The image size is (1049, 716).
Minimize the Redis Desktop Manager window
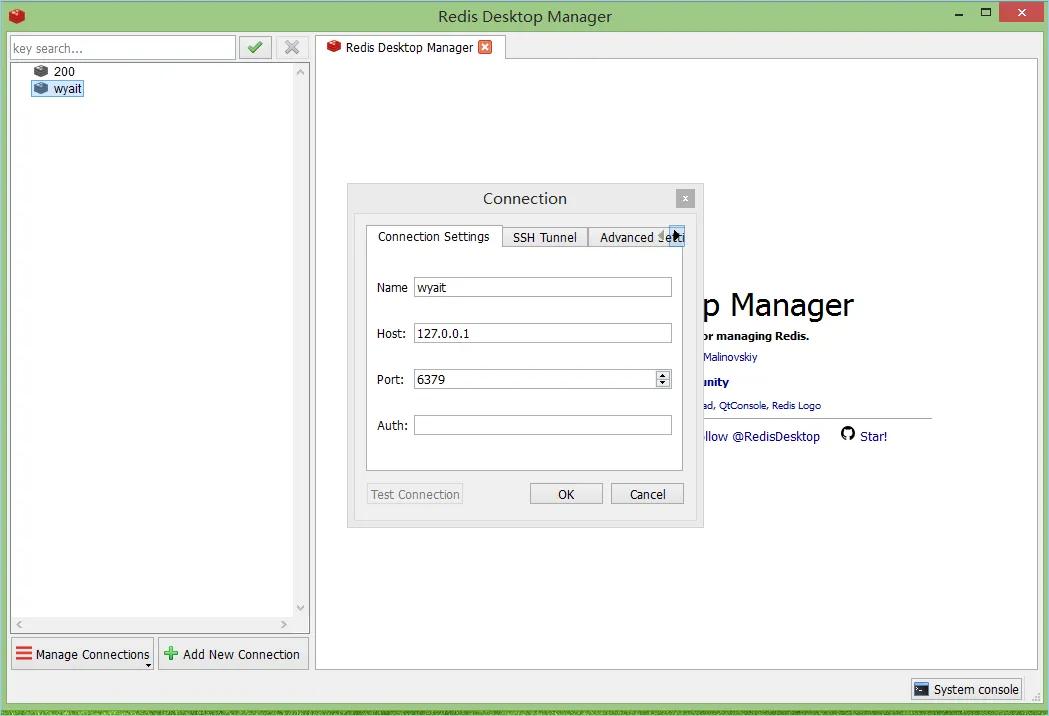click(959, 13)
